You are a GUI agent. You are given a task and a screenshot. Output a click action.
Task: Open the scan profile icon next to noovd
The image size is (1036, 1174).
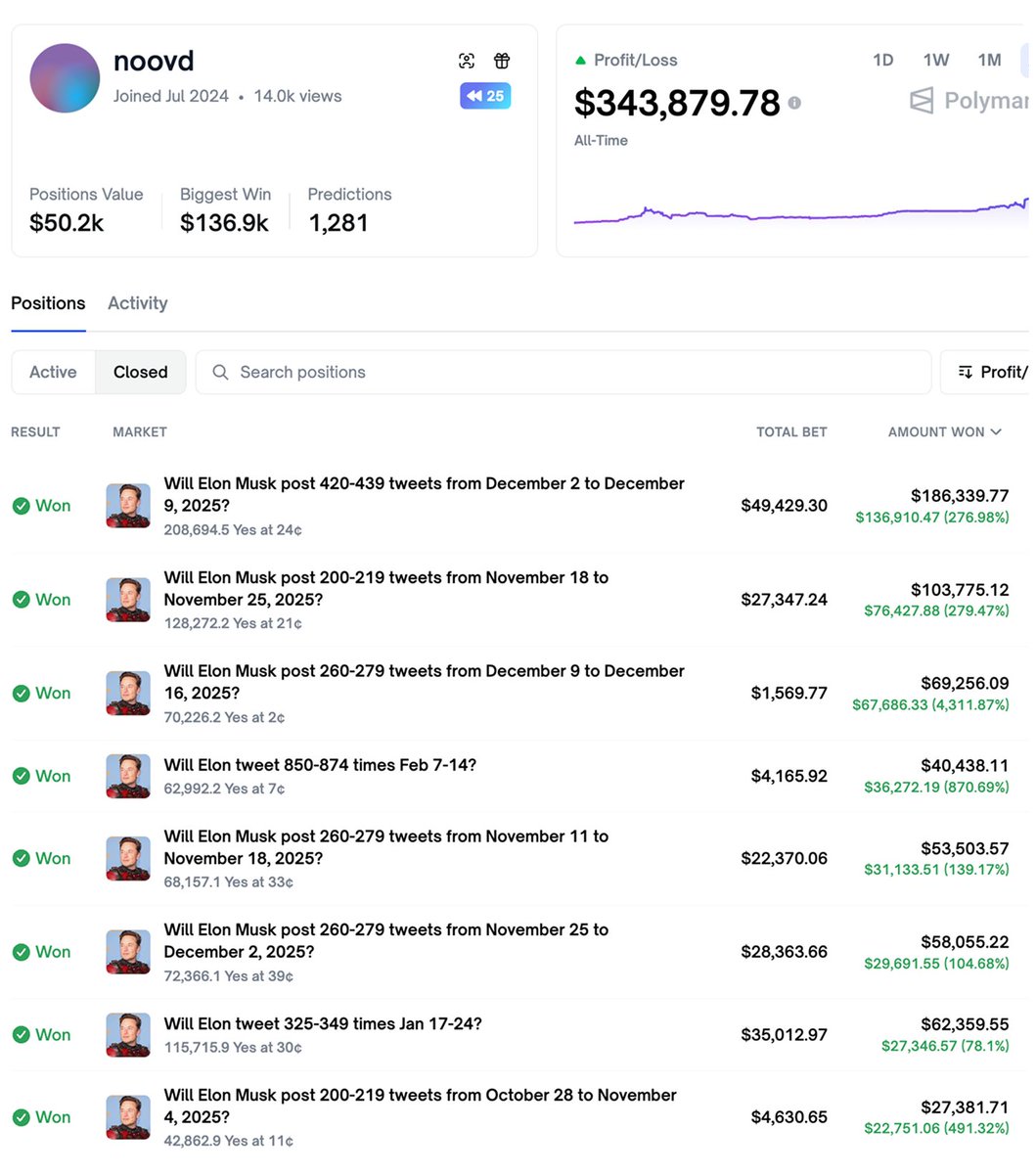(467, 62)
